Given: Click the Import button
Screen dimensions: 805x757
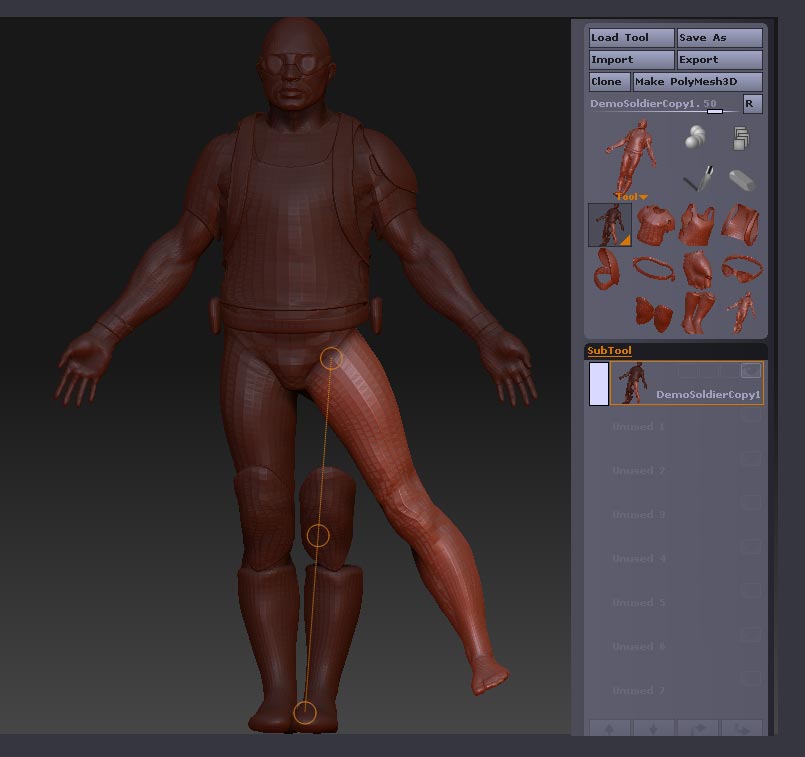Looking at the screenshot, I should click(631, 60).
